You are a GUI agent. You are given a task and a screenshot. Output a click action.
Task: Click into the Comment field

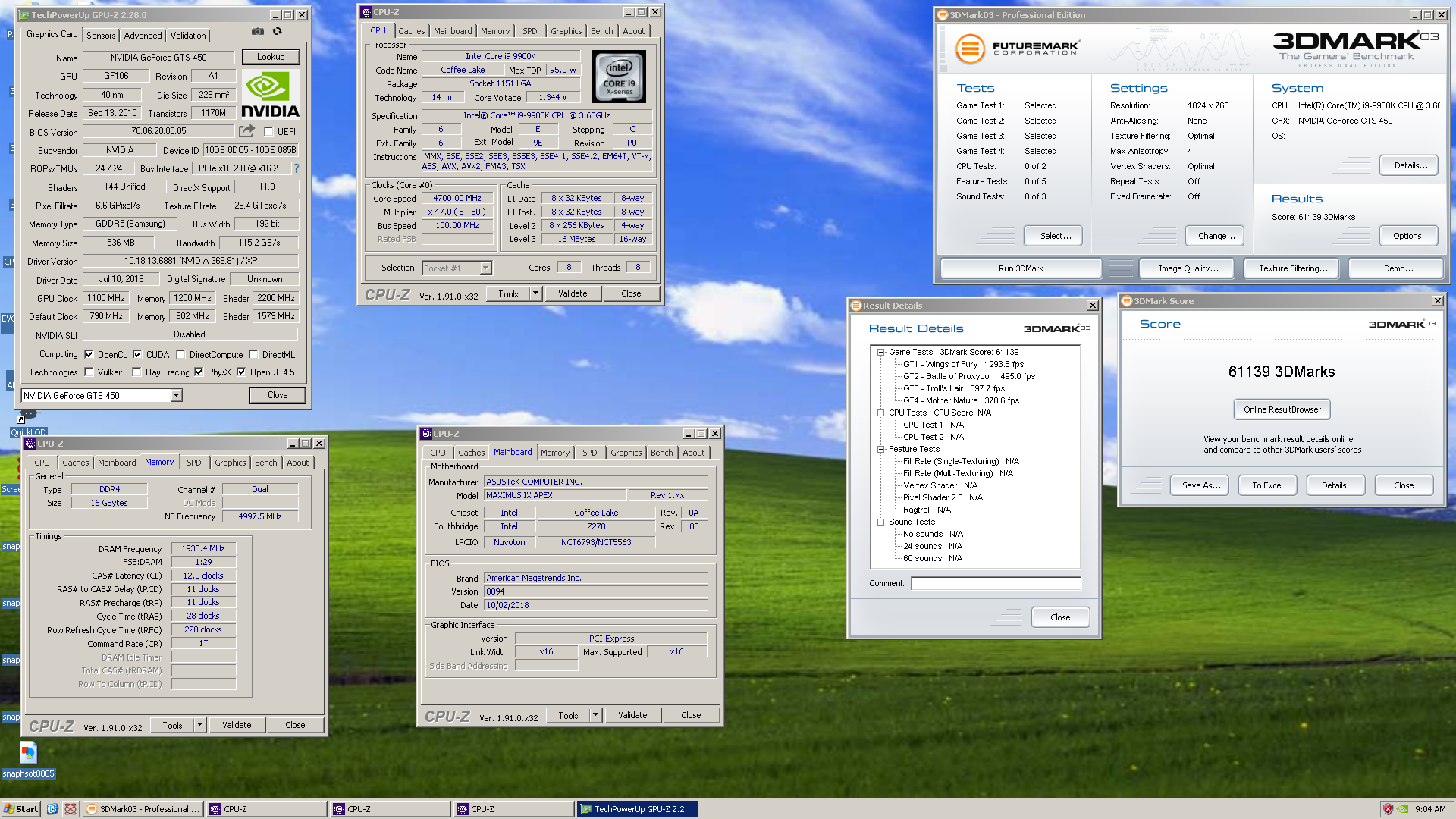coord(996,583)
